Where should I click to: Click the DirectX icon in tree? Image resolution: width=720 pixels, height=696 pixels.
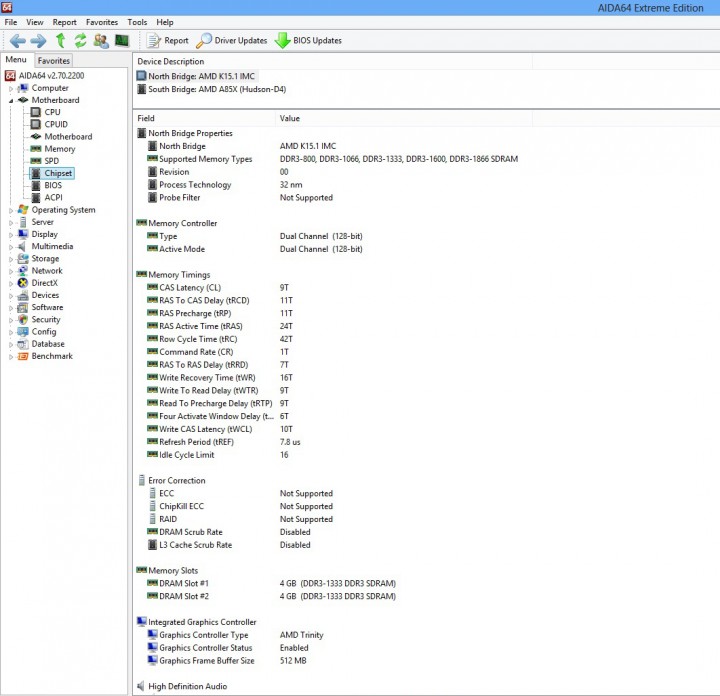pyautogui.click(x=22, y=283)
